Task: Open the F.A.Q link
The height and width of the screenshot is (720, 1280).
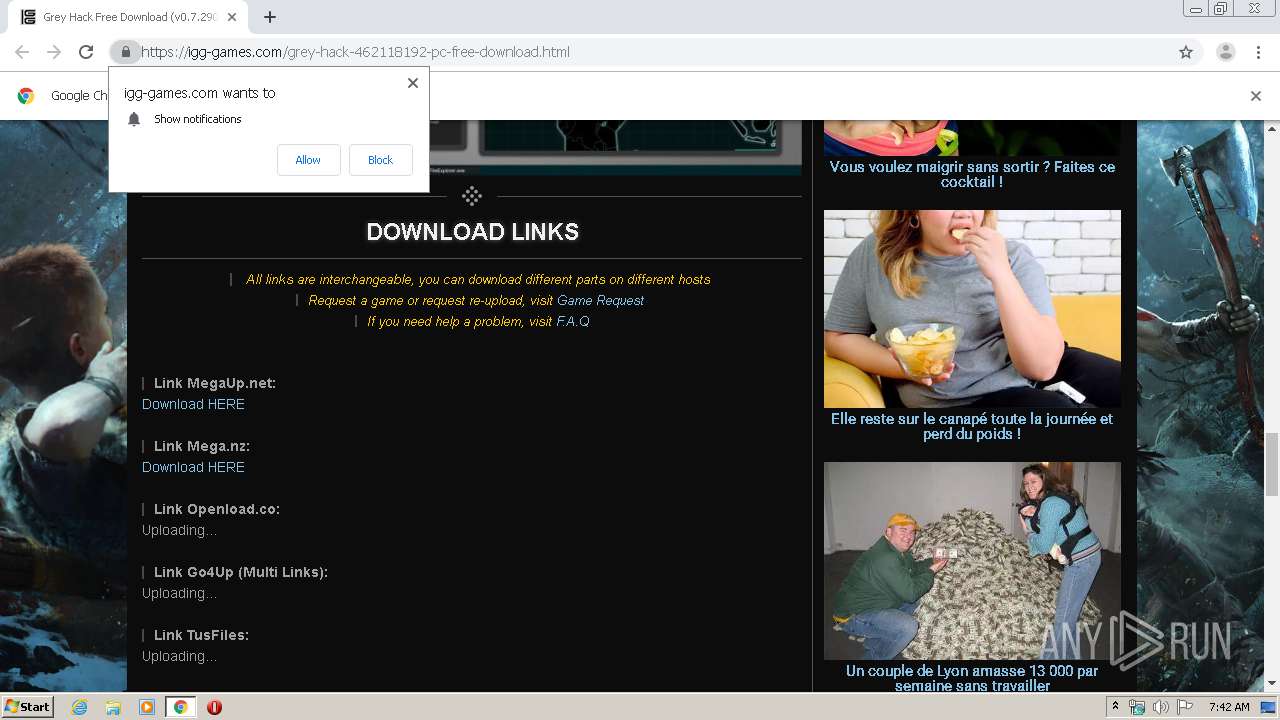Action: click(x=573, y=321)
